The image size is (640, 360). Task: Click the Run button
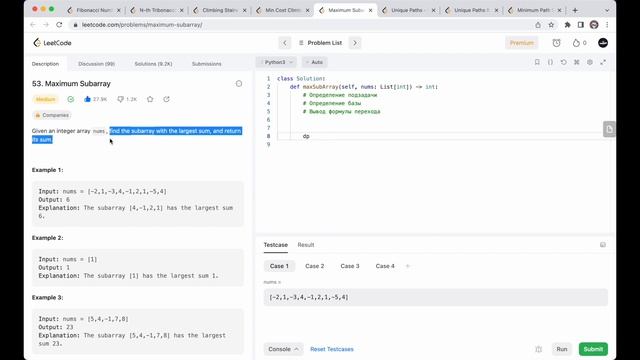click(562, 349)
